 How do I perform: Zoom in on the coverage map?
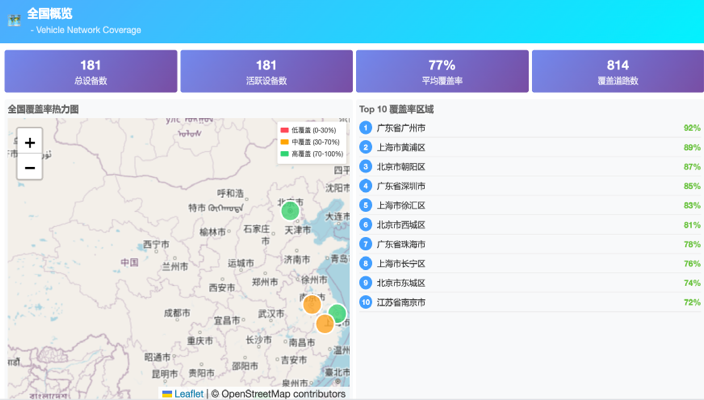(30, 143)
